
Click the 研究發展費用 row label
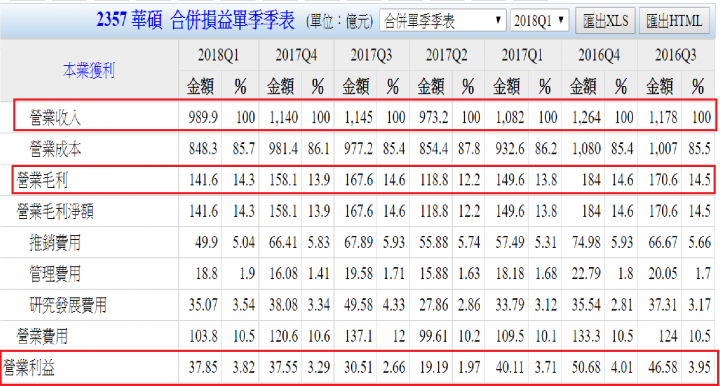[x=68, y=305]
